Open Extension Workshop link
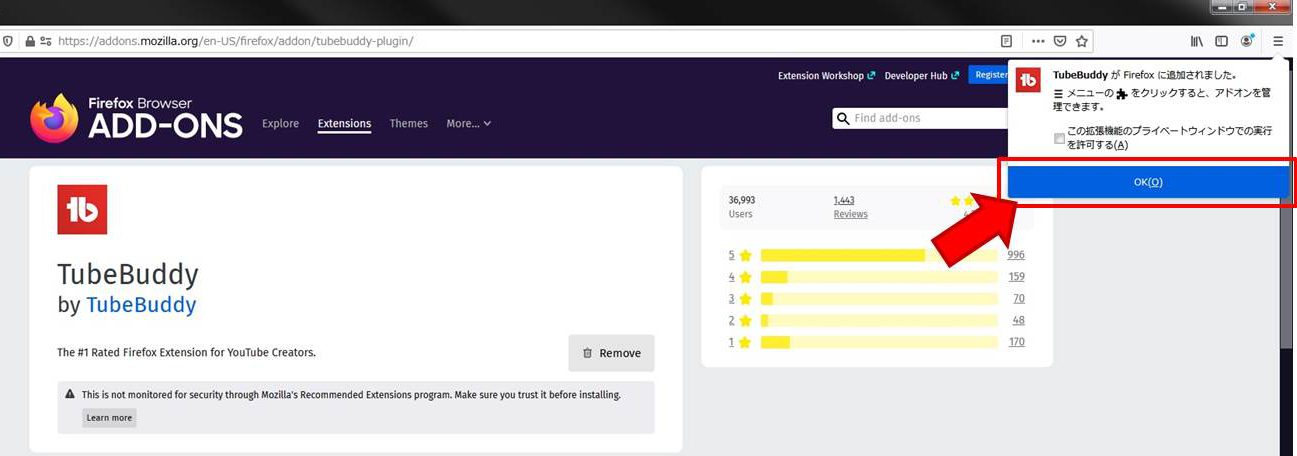 click(827, 76)
